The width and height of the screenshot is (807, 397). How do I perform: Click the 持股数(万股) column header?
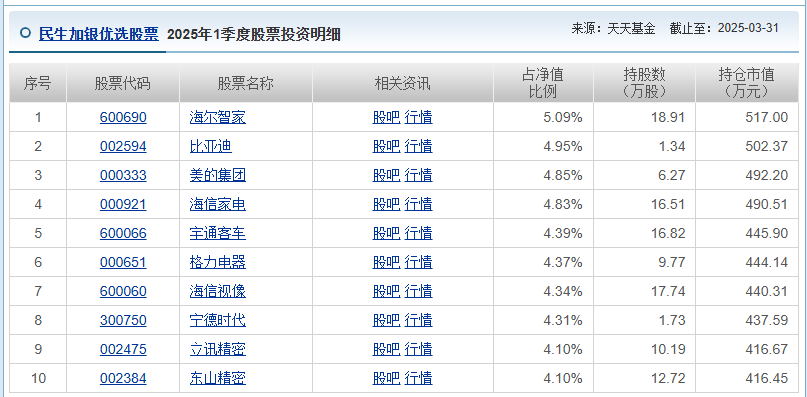(x=644, y=83)
